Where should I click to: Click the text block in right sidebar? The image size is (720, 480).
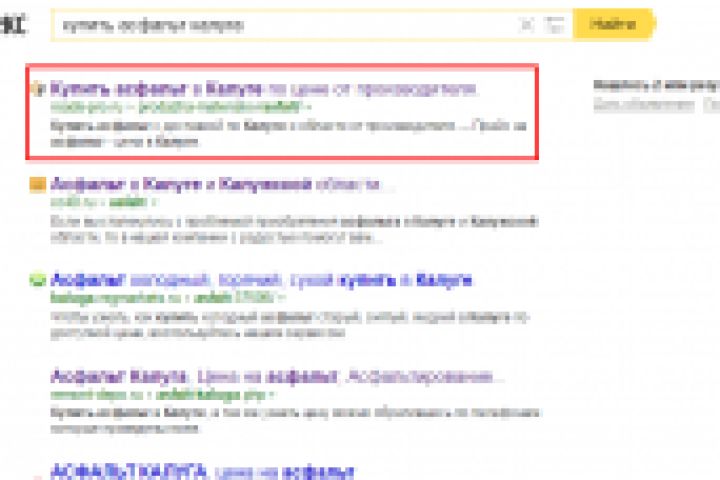click(657, 96)
